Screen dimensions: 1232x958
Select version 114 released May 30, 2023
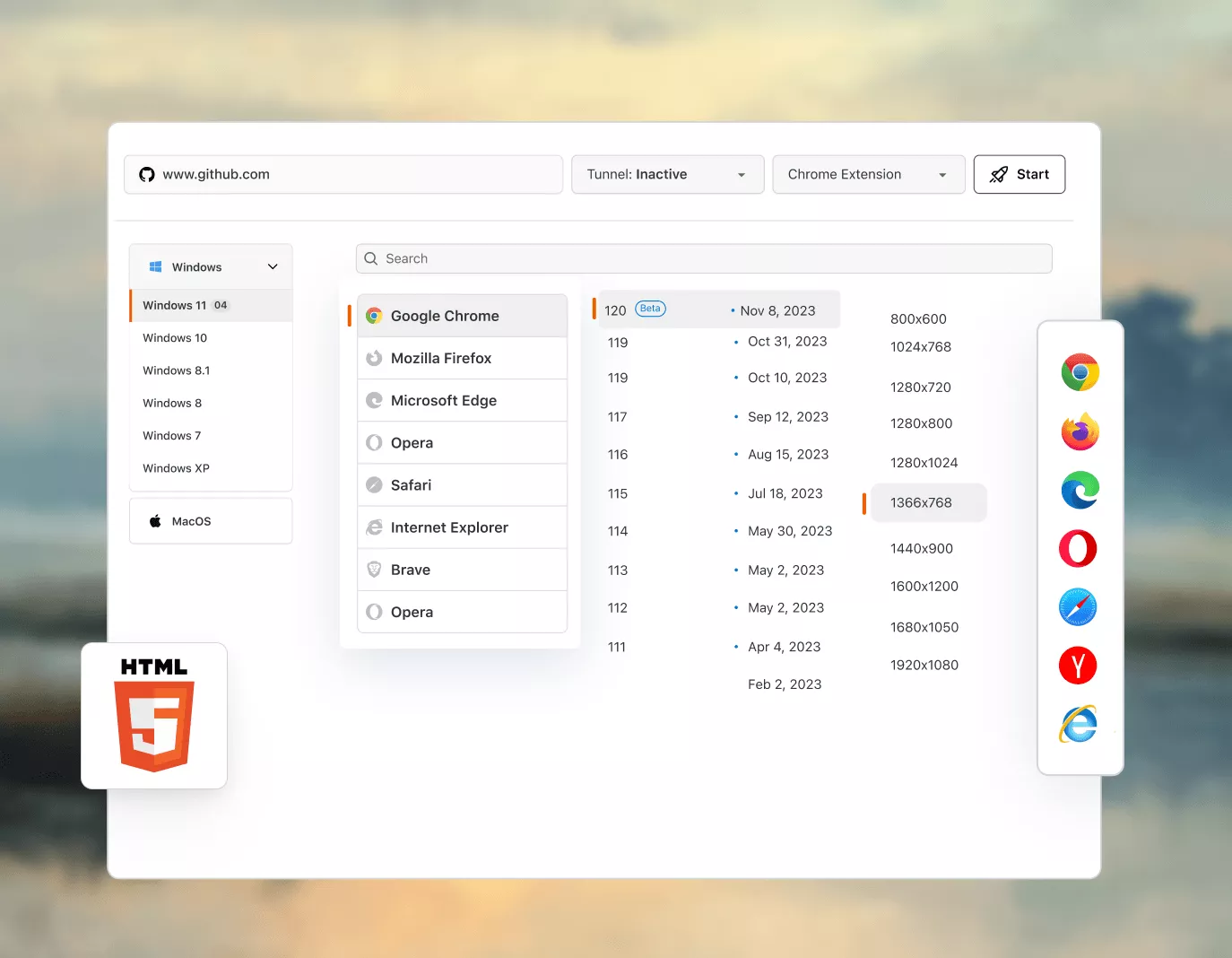[x=719, y=531]
